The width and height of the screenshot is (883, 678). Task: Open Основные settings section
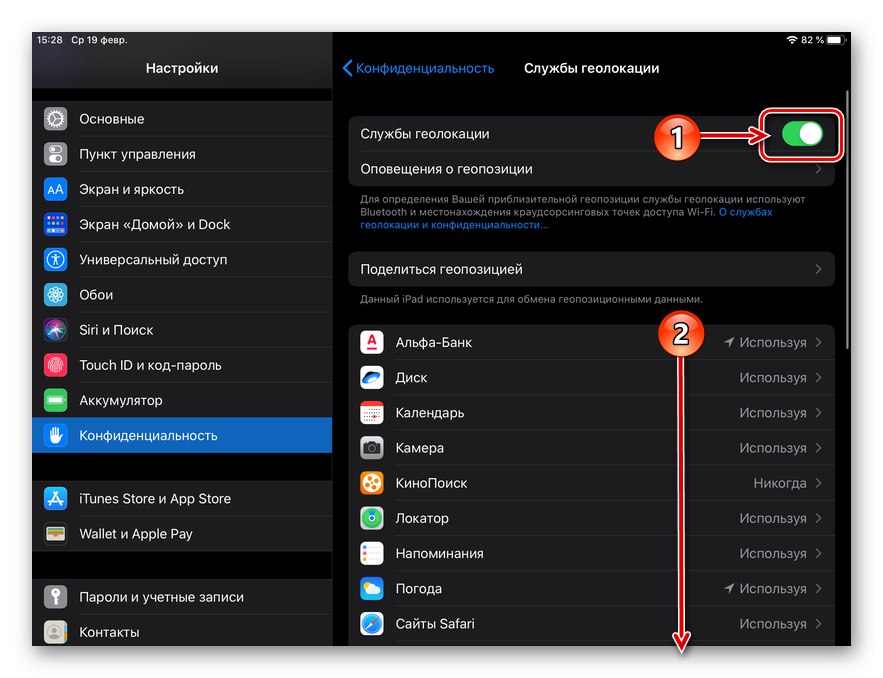click(182, 119)
